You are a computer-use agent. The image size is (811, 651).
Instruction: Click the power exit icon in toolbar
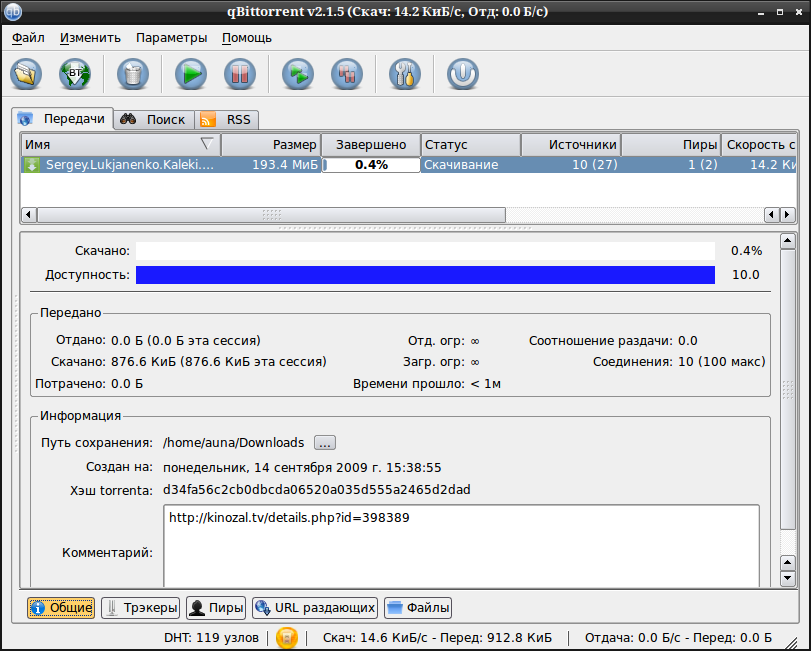463,74
